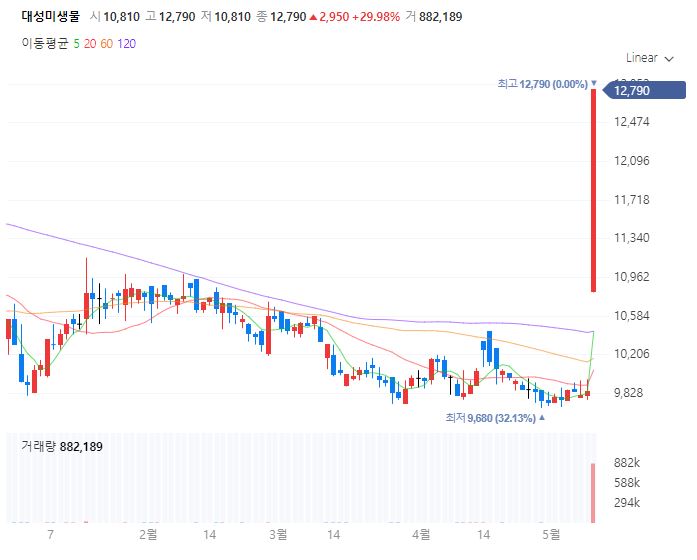This screenshot has height=560, width=697.
Task: Toggle the 20-day moving average
Action: pyautogui.click(x=90, y=44)
